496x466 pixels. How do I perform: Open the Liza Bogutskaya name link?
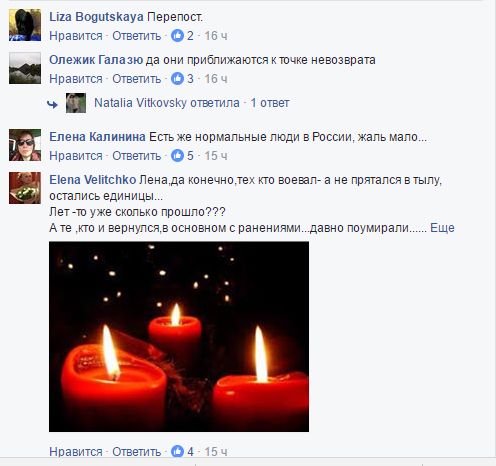(x=96, y=17)
